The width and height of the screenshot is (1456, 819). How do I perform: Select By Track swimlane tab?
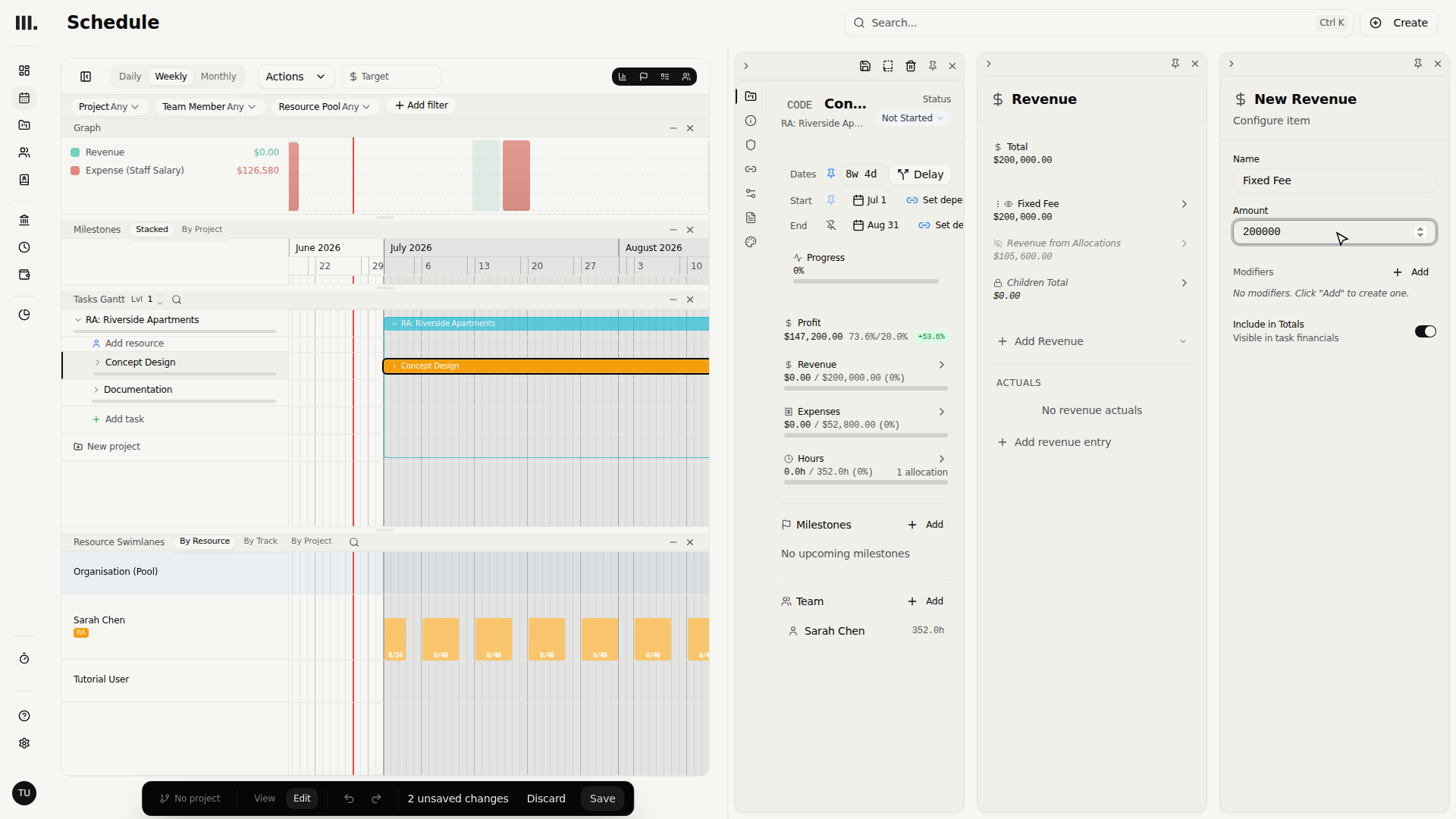pyautogui.click(x=260, y=541)
